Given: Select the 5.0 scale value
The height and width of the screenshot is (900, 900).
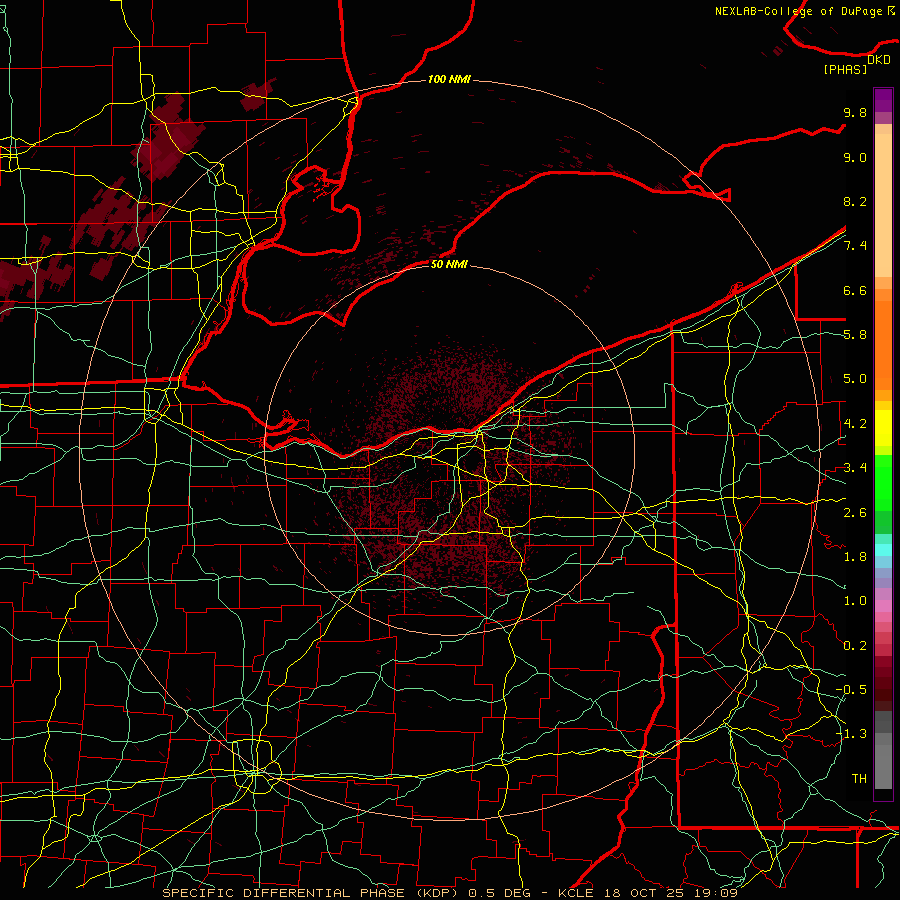Looking at the screenshot, I should point(855,379).
